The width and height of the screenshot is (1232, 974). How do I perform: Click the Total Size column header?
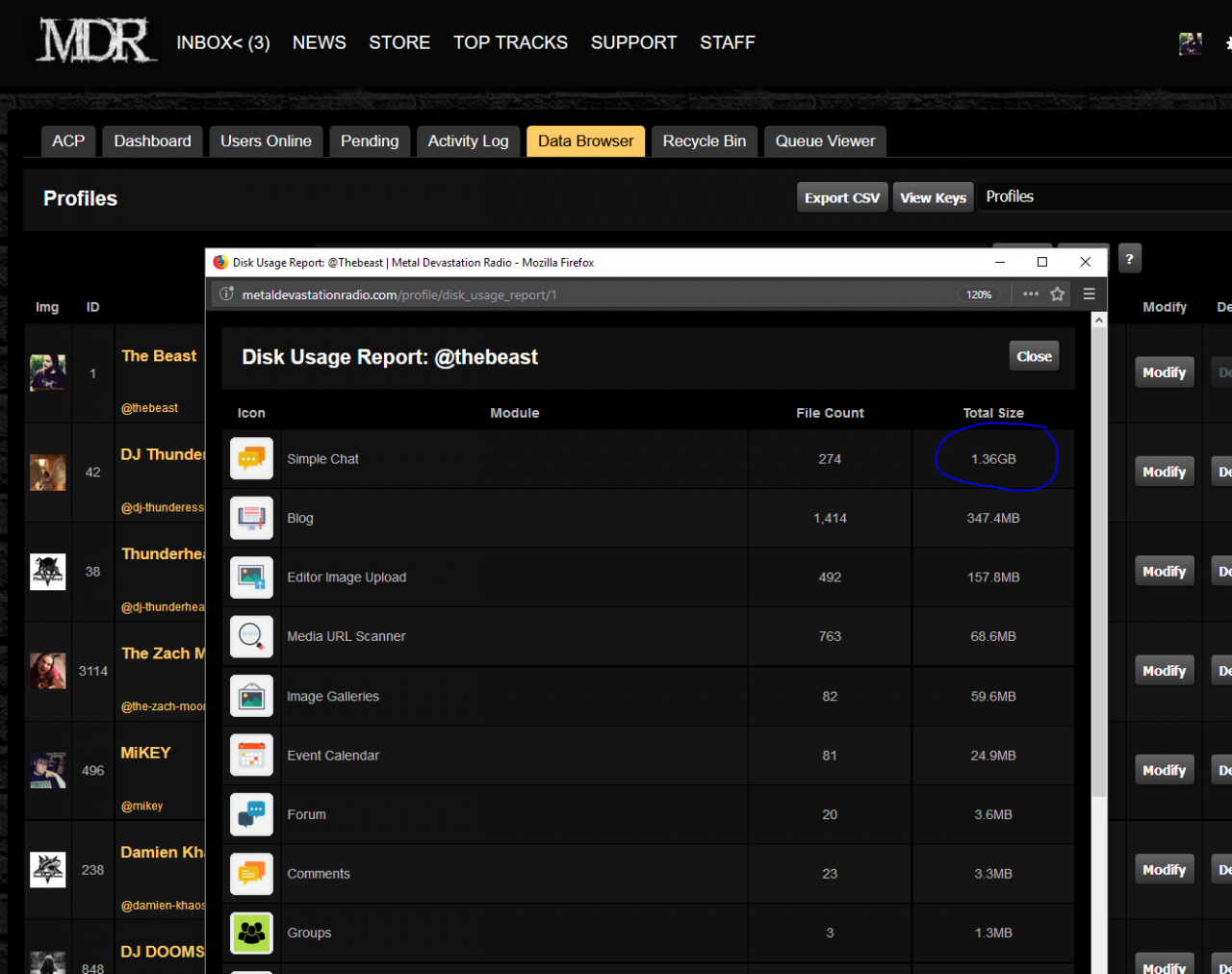click(993, 413)
